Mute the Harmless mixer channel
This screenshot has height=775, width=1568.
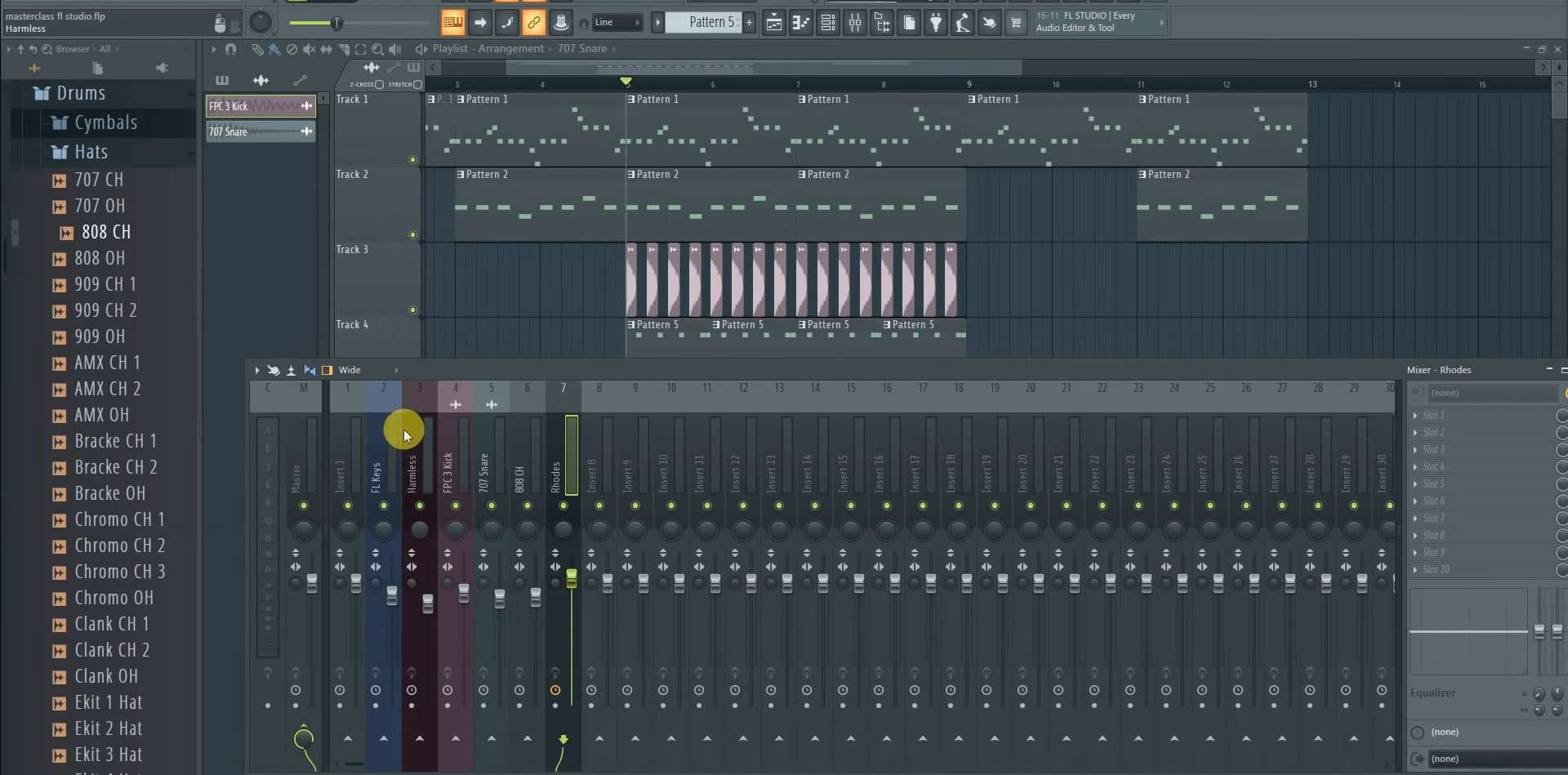tap(420, 506)
